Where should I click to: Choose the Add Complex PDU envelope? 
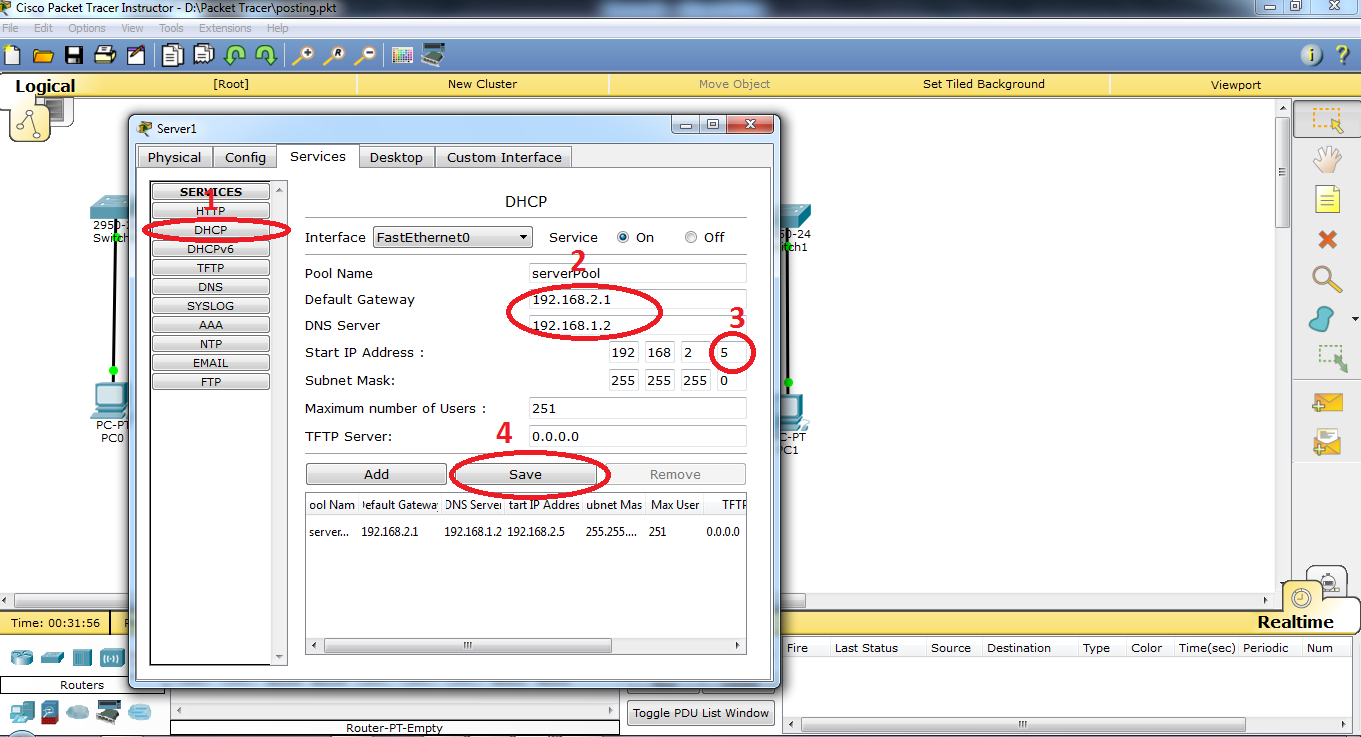pyautogui.click(x=1327, y=441)
